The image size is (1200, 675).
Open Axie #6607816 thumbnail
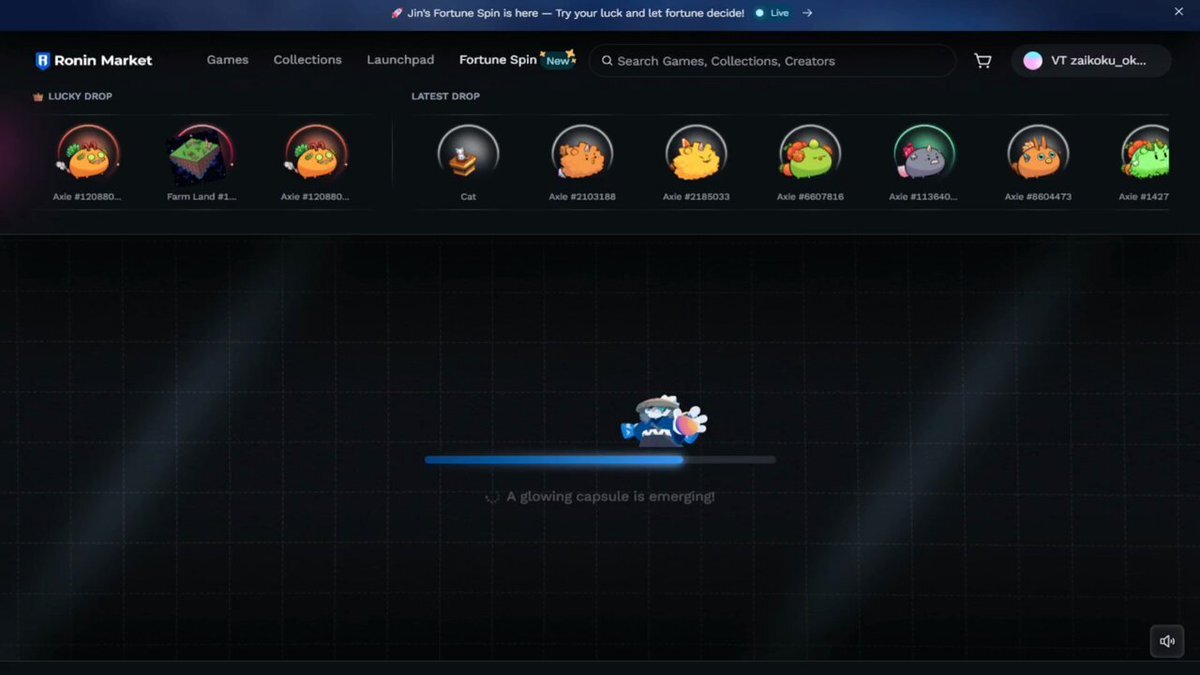810,154
